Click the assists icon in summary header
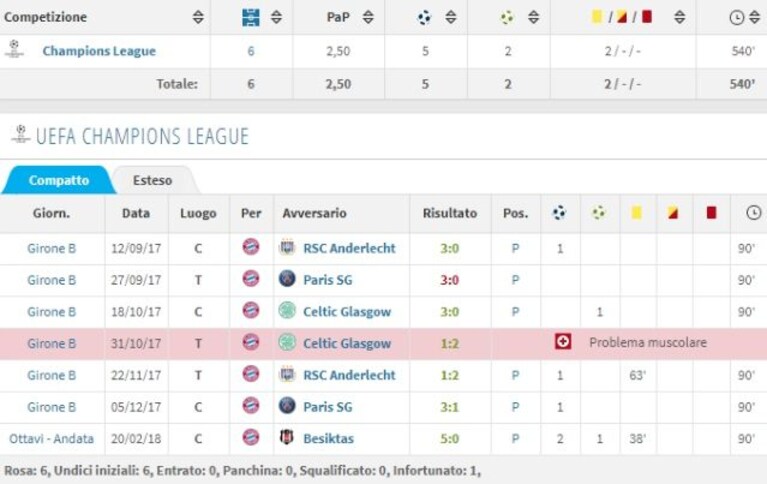The width and height of the screenshot is (767, 484). [x=507, y=18]
